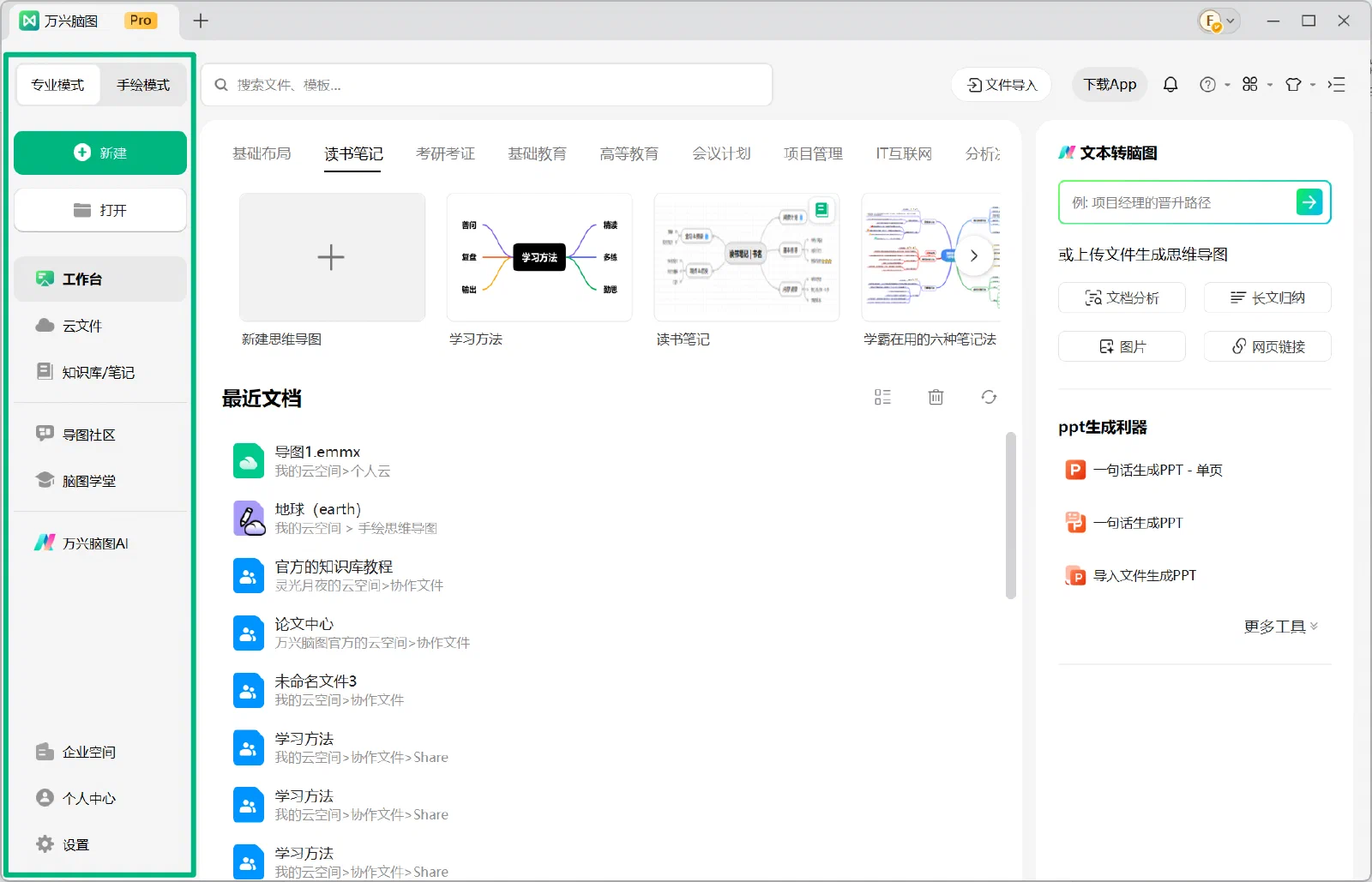The height and width of the screenshot is (882, 1372).
Task: Open the help question mark icon
Action: [1207, 84]
